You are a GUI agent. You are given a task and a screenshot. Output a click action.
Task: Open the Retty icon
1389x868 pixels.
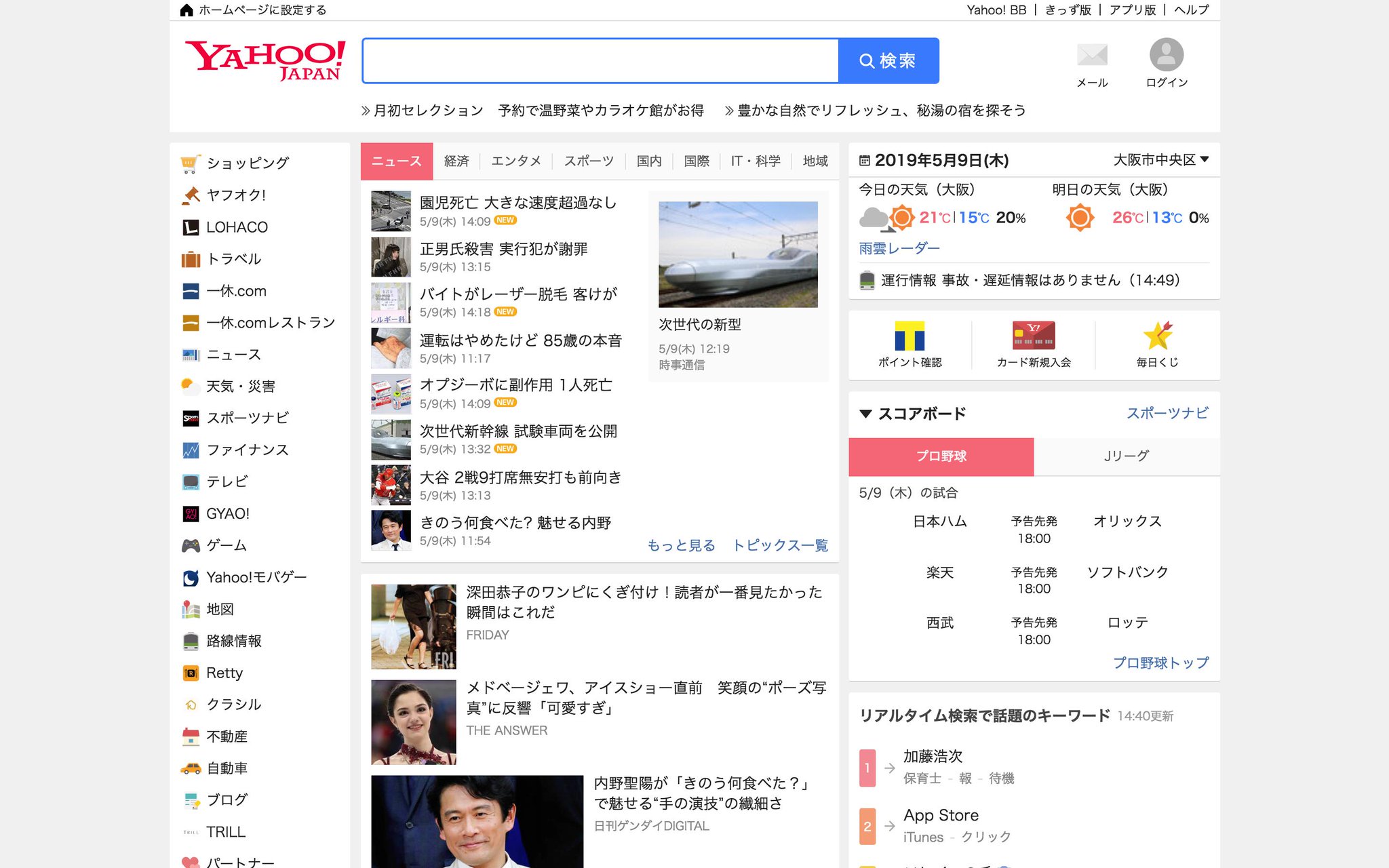tap(191, 673)
